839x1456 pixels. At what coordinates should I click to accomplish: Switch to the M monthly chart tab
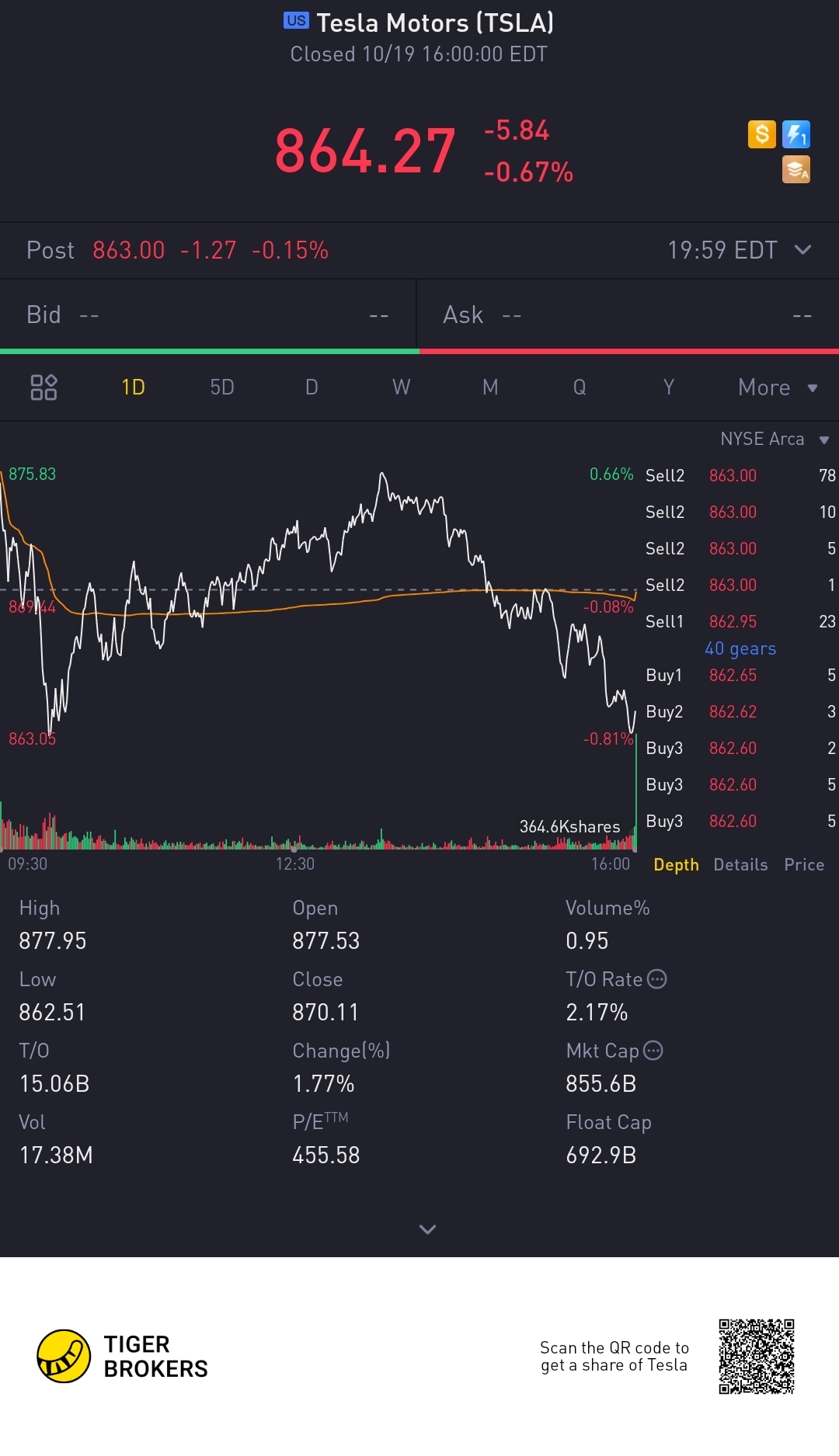point(490,387)
